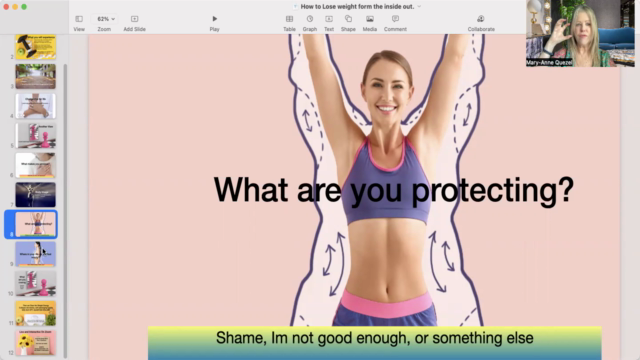Viewport: 640px width, 360px height.
Task: Open the 62% Zoom dropdown
Action: tap(106, 19)
